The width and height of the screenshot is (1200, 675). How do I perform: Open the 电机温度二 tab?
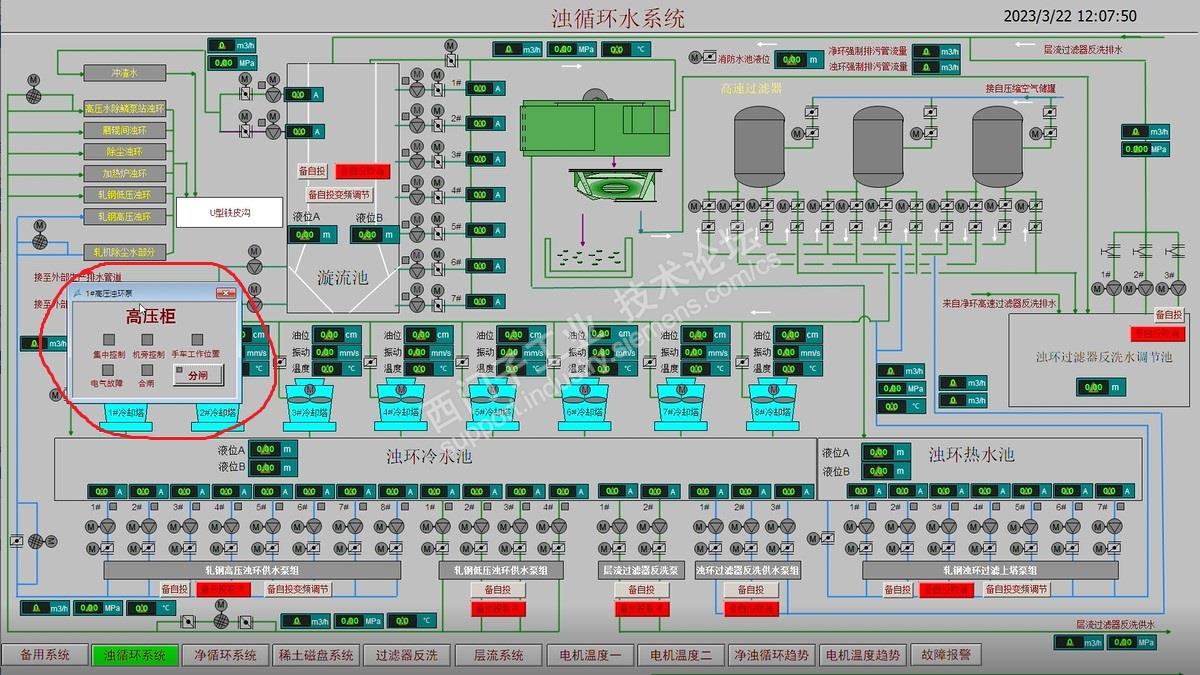681,656
